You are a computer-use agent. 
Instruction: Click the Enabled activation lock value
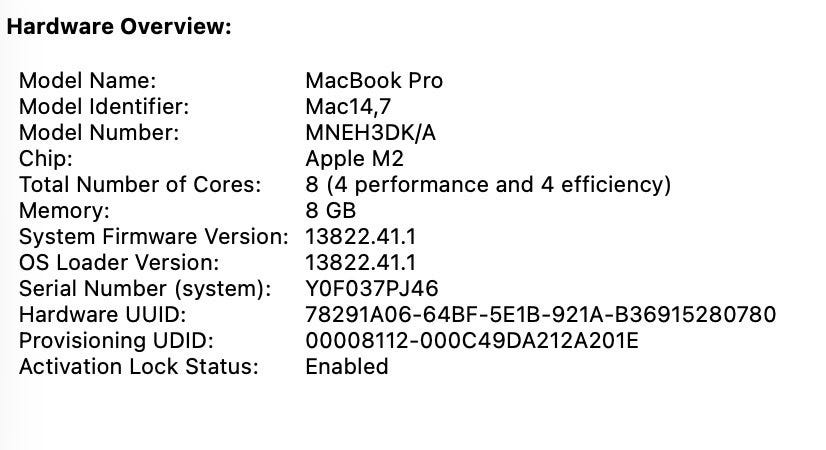coord(346,367)
